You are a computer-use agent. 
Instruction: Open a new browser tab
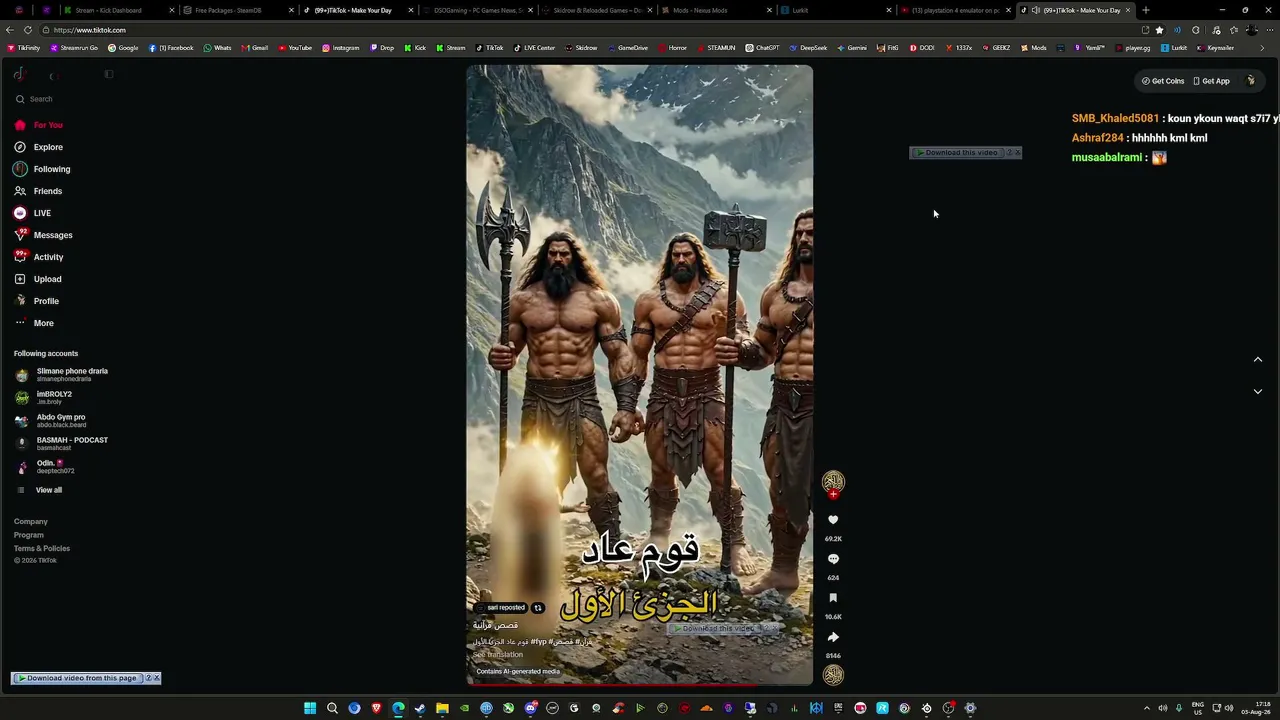point(1146,10)
